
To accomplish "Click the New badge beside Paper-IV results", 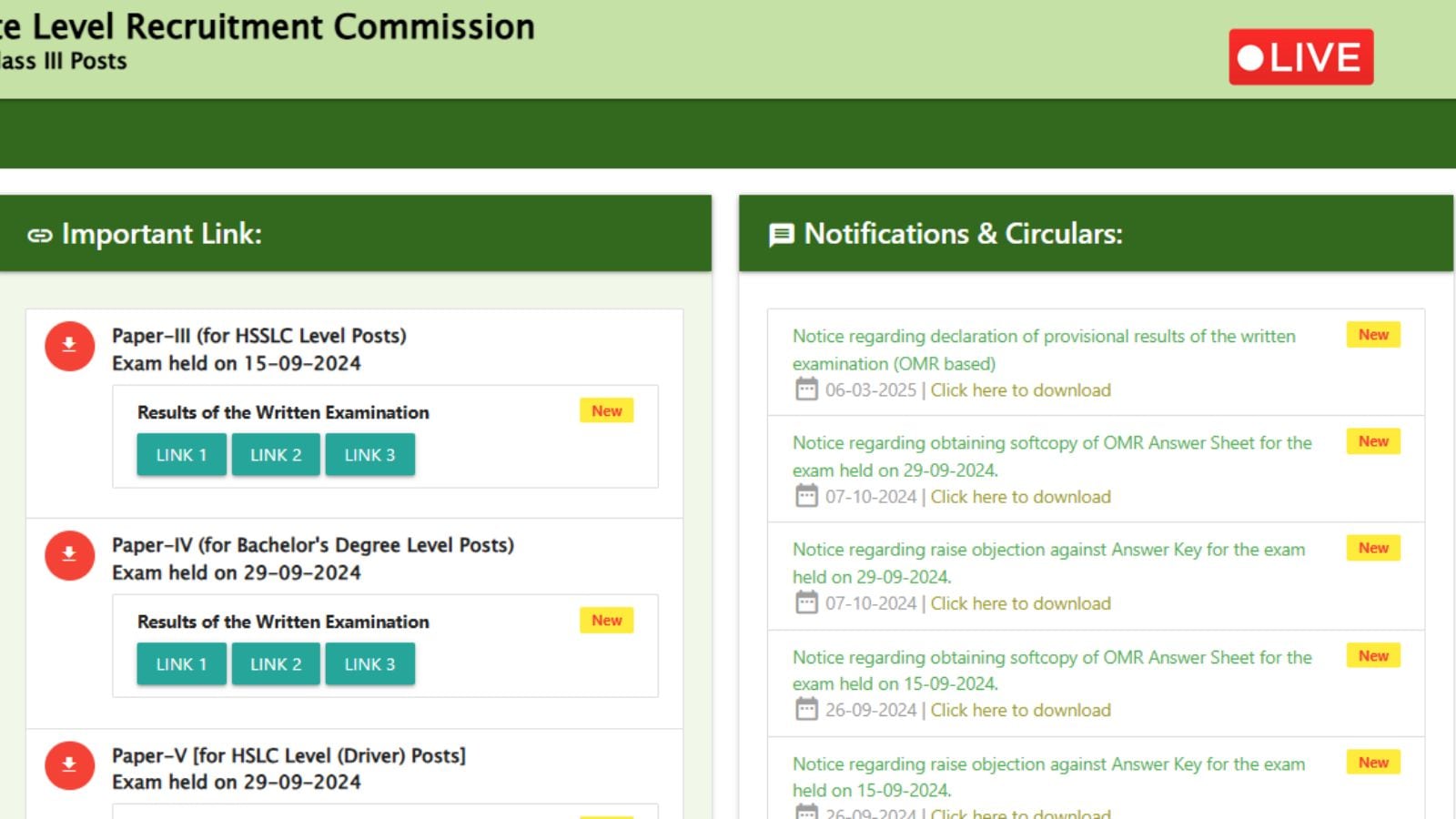I will coord(606,621).
